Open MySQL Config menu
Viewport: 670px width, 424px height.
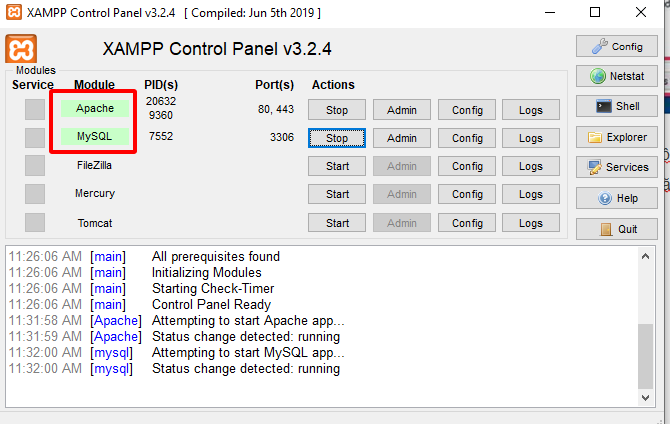click(x=467, y=138)
